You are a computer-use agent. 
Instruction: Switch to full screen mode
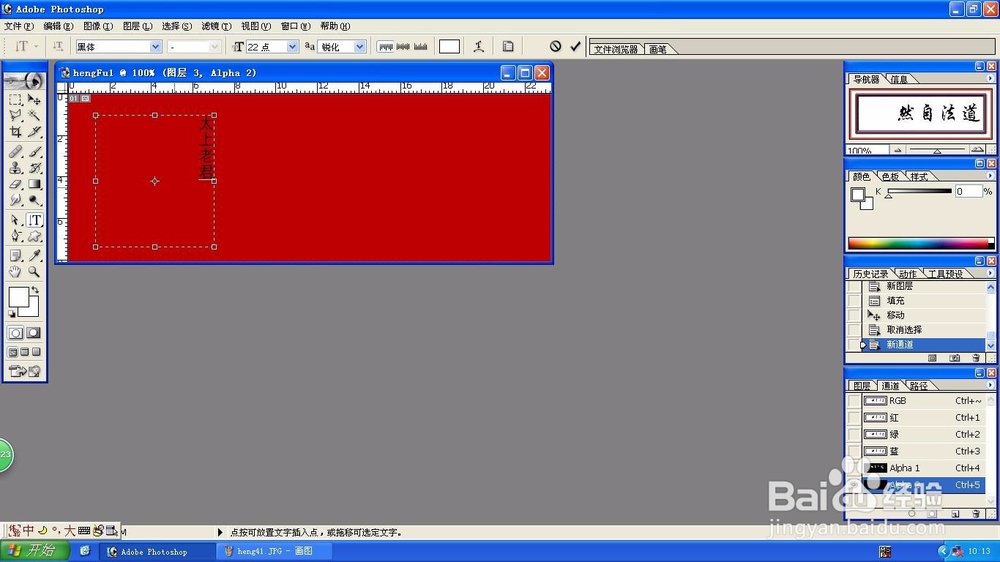[37, 352]
